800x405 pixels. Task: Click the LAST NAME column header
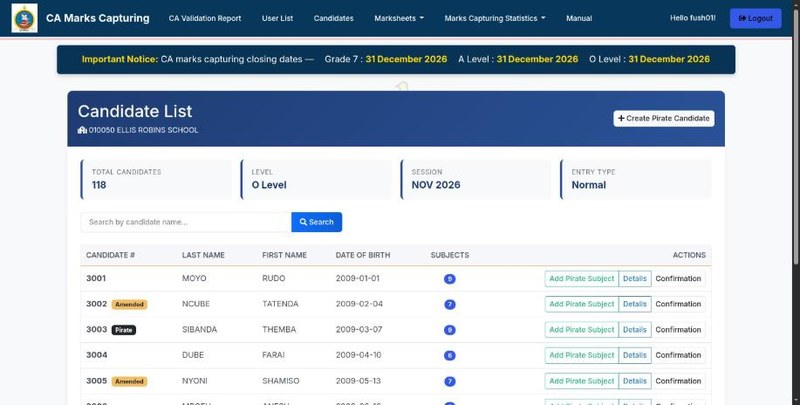[x=203, y=255]
